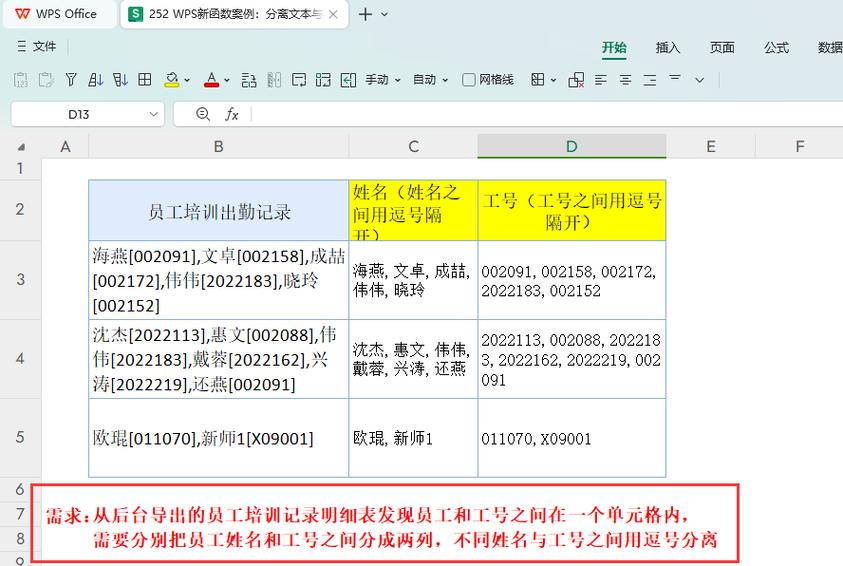The image size is (843, 566).
Task: Switch to the 数据 tab
Action: [x=830, y=48]
